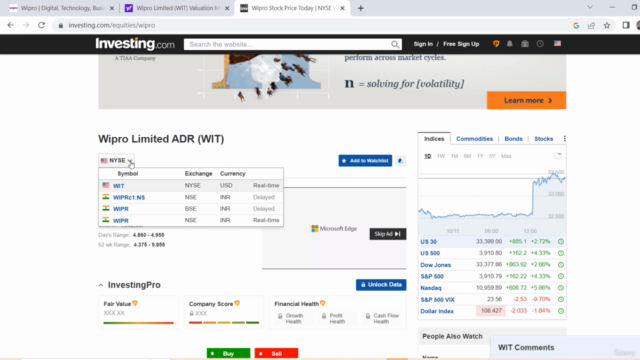Select the 1D chart timeframe
The image size is (640, 360).
[427, 156]
